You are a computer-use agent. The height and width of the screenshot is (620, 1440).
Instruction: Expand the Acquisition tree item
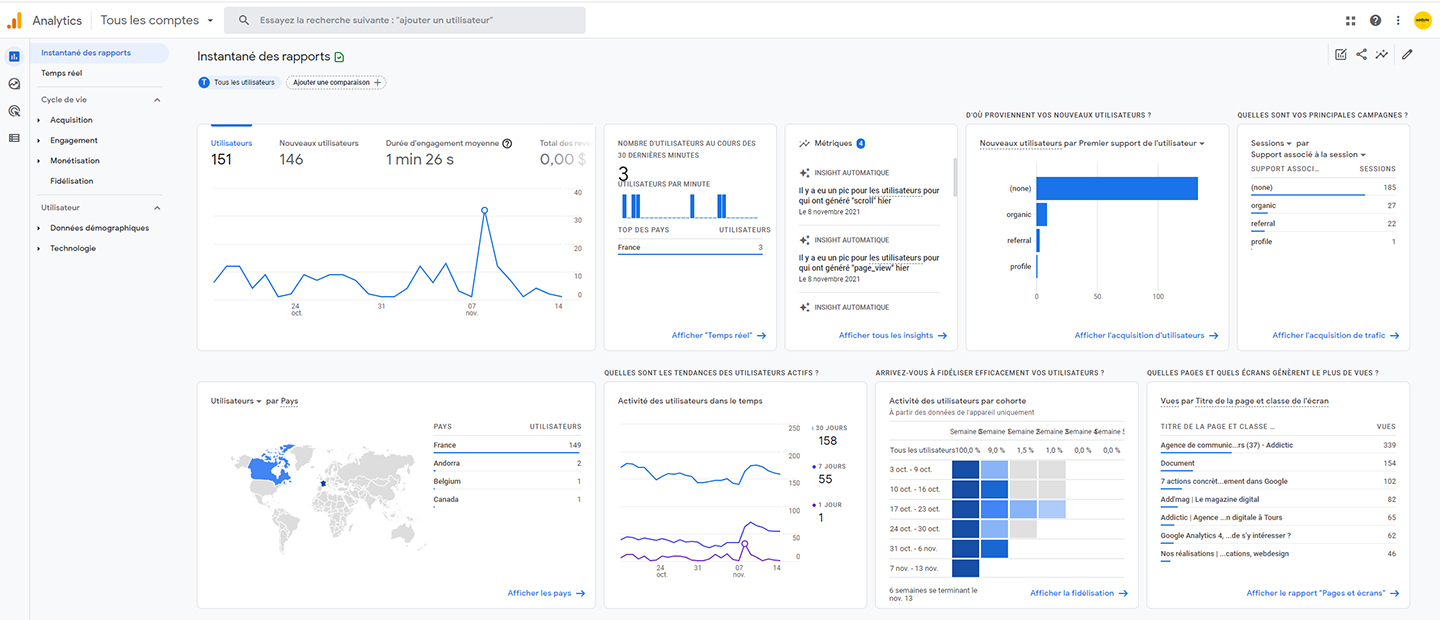39,120
